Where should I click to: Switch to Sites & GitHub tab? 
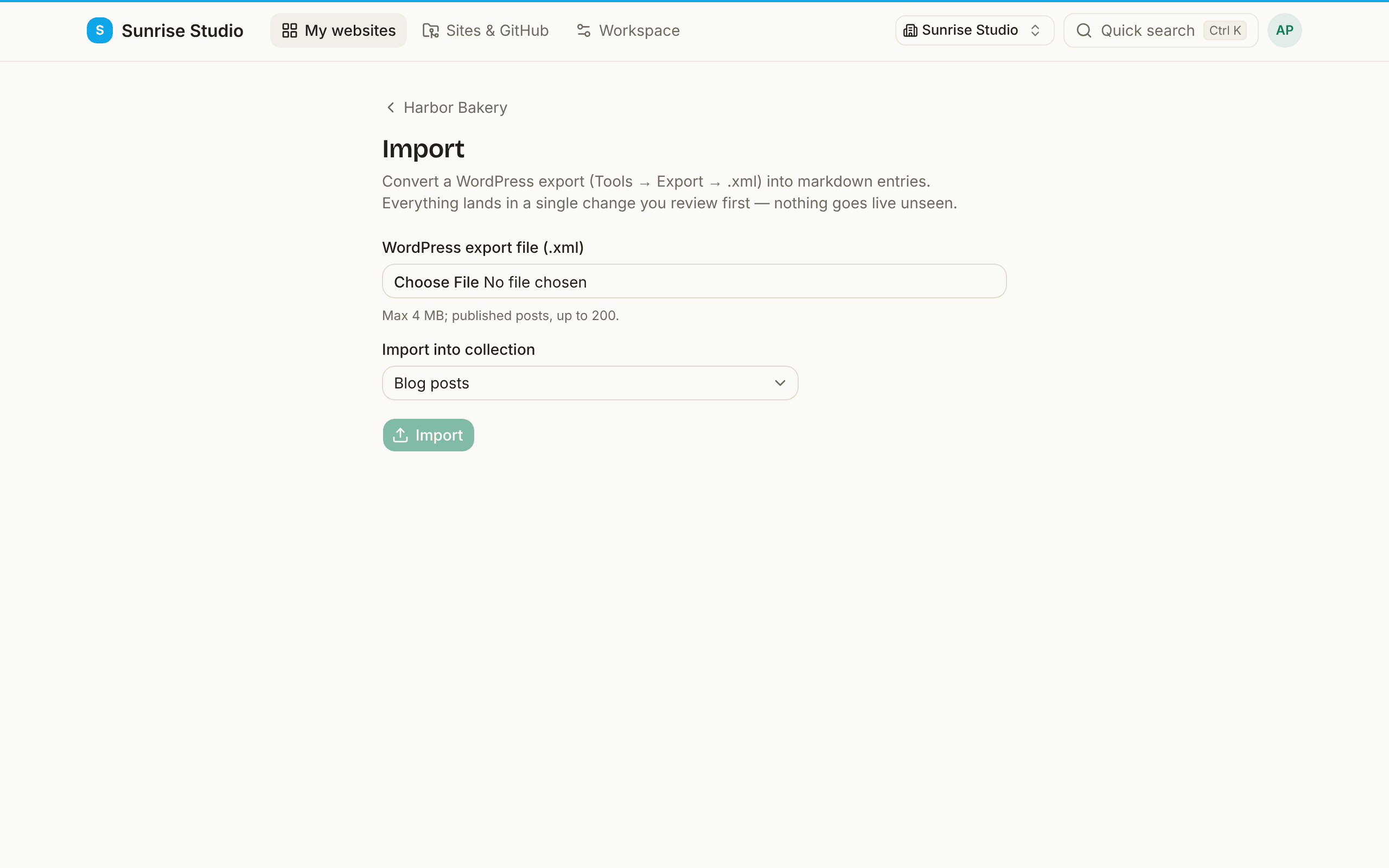486,30
